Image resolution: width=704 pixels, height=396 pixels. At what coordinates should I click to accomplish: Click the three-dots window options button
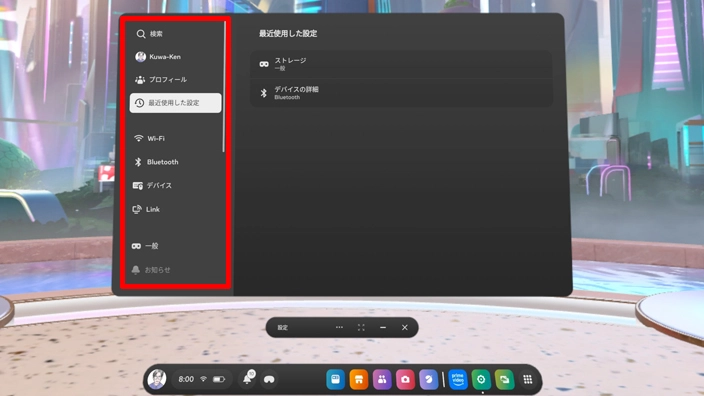click(339, 327)
